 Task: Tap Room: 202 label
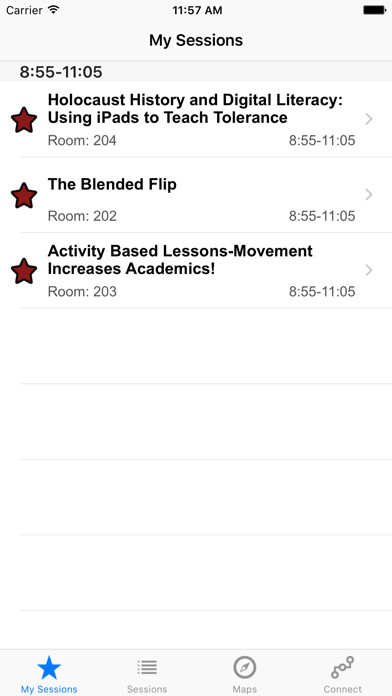(x=82, y=216)
